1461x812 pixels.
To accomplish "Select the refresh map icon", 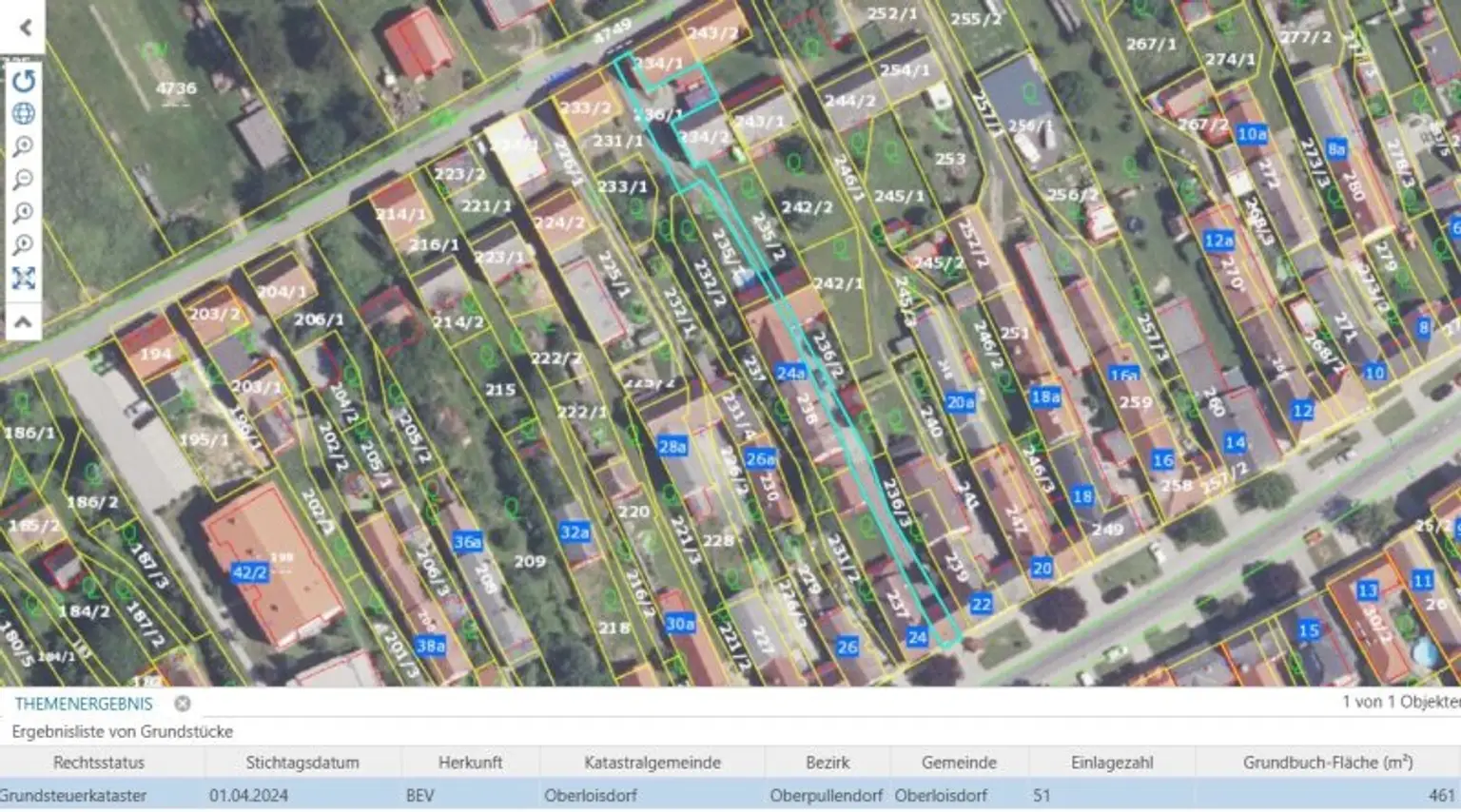I will (24, 83).
